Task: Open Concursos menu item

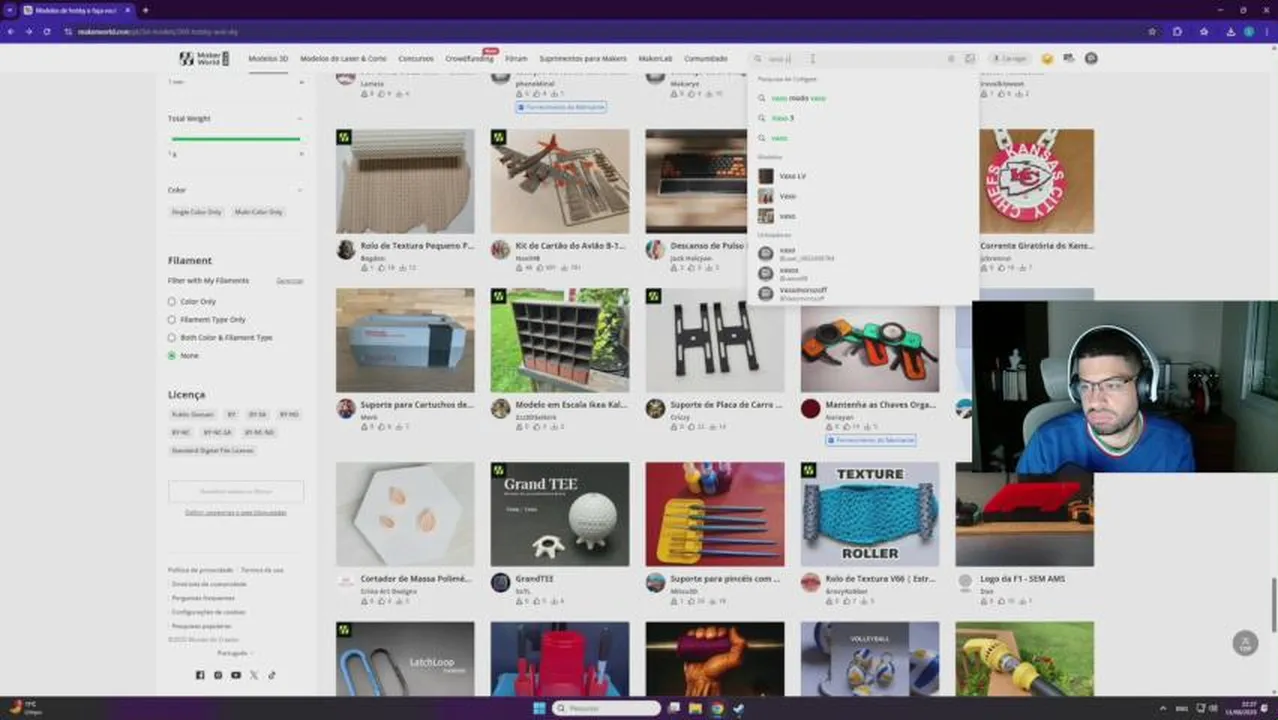Action: (416, 59)
